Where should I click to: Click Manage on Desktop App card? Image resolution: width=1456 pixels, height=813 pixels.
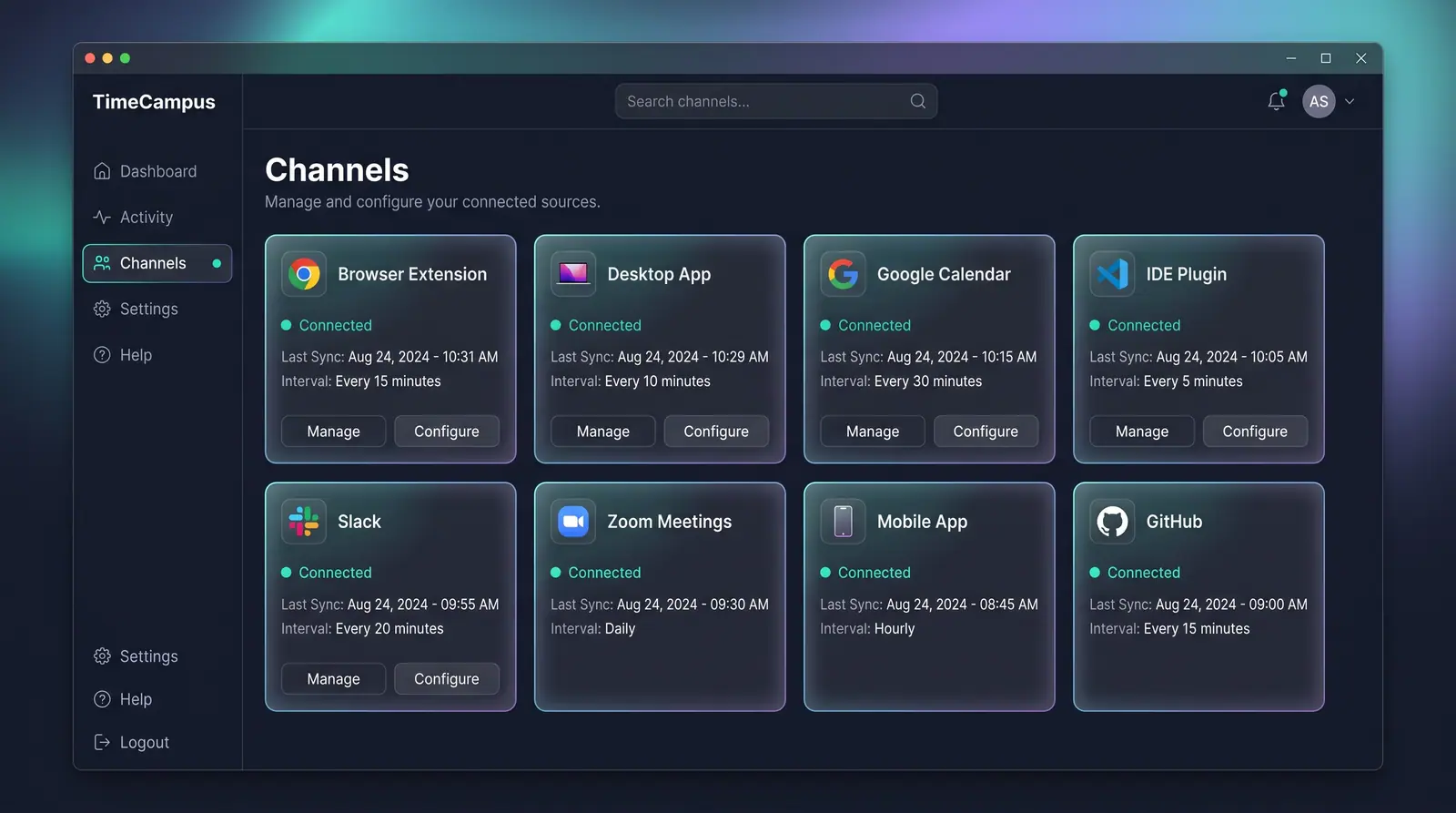(602, 431)
